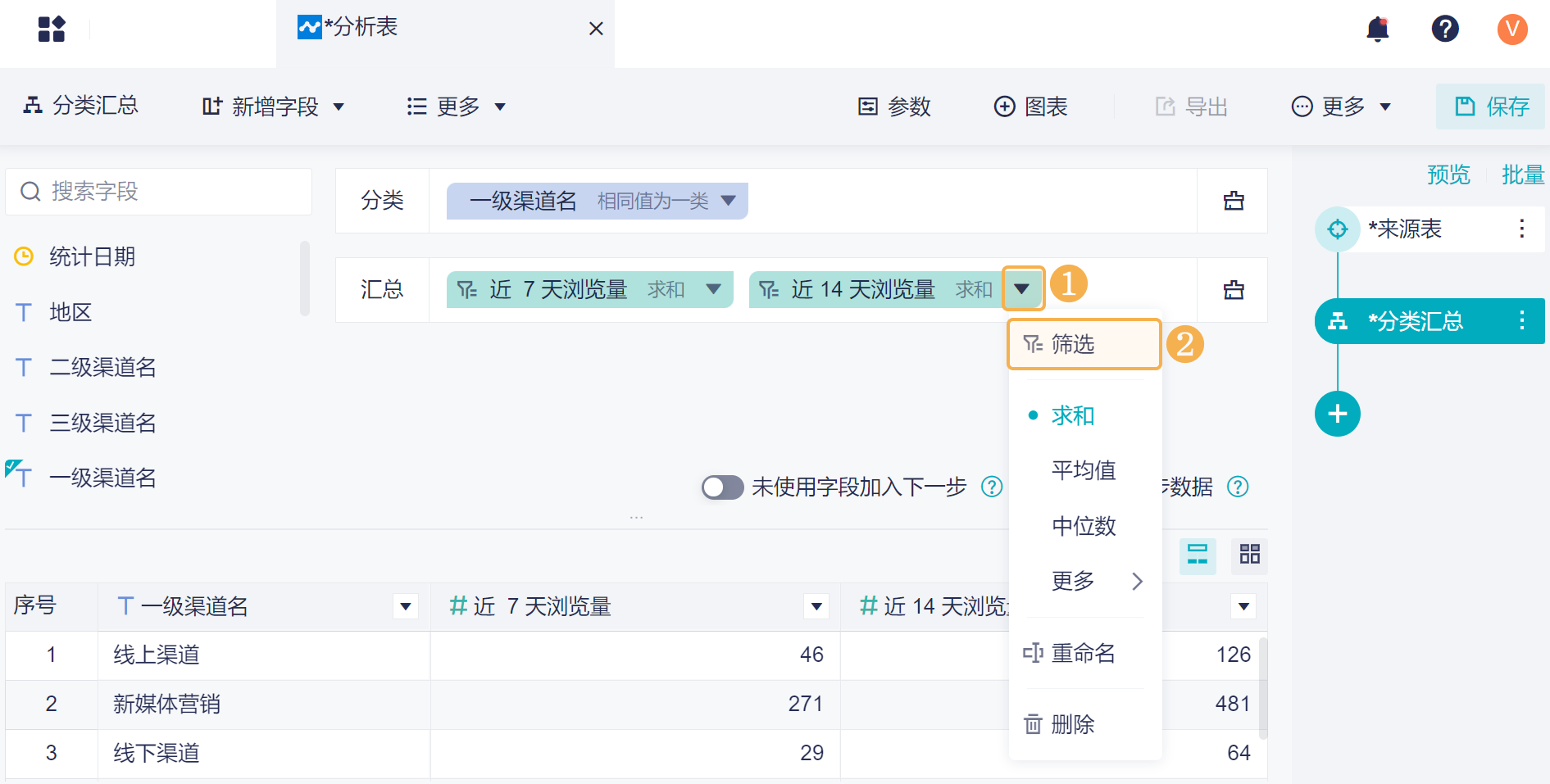
Task: Select 平均值 aggregation option
Action: (1083, 470)
